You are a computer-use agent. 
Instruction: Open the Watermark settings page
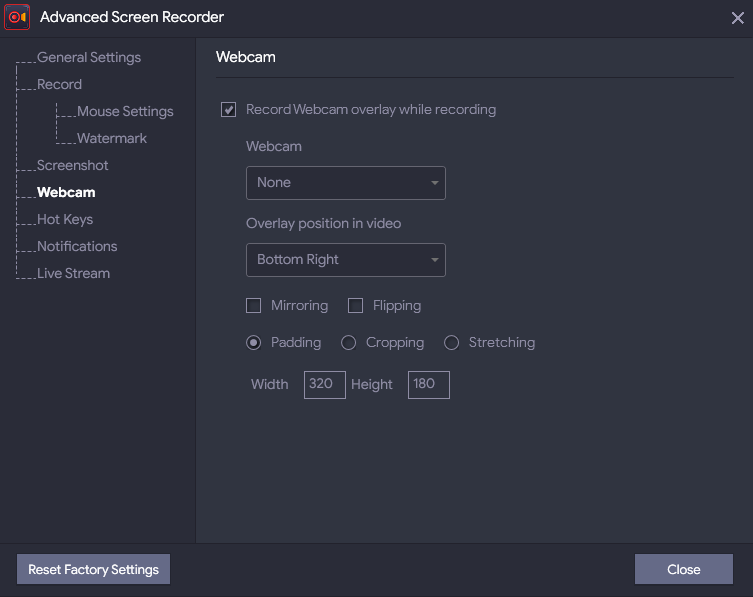tap(112, 139)
